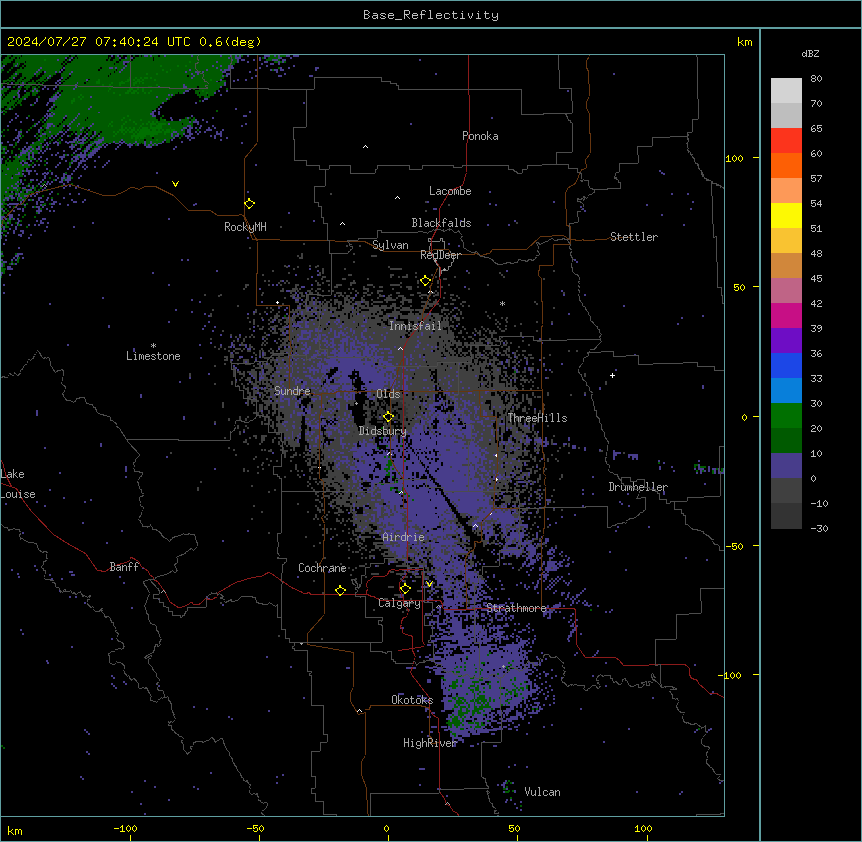Click the Banff label
The height and width of the screenshot is (842, 862).
coord(124,567)
